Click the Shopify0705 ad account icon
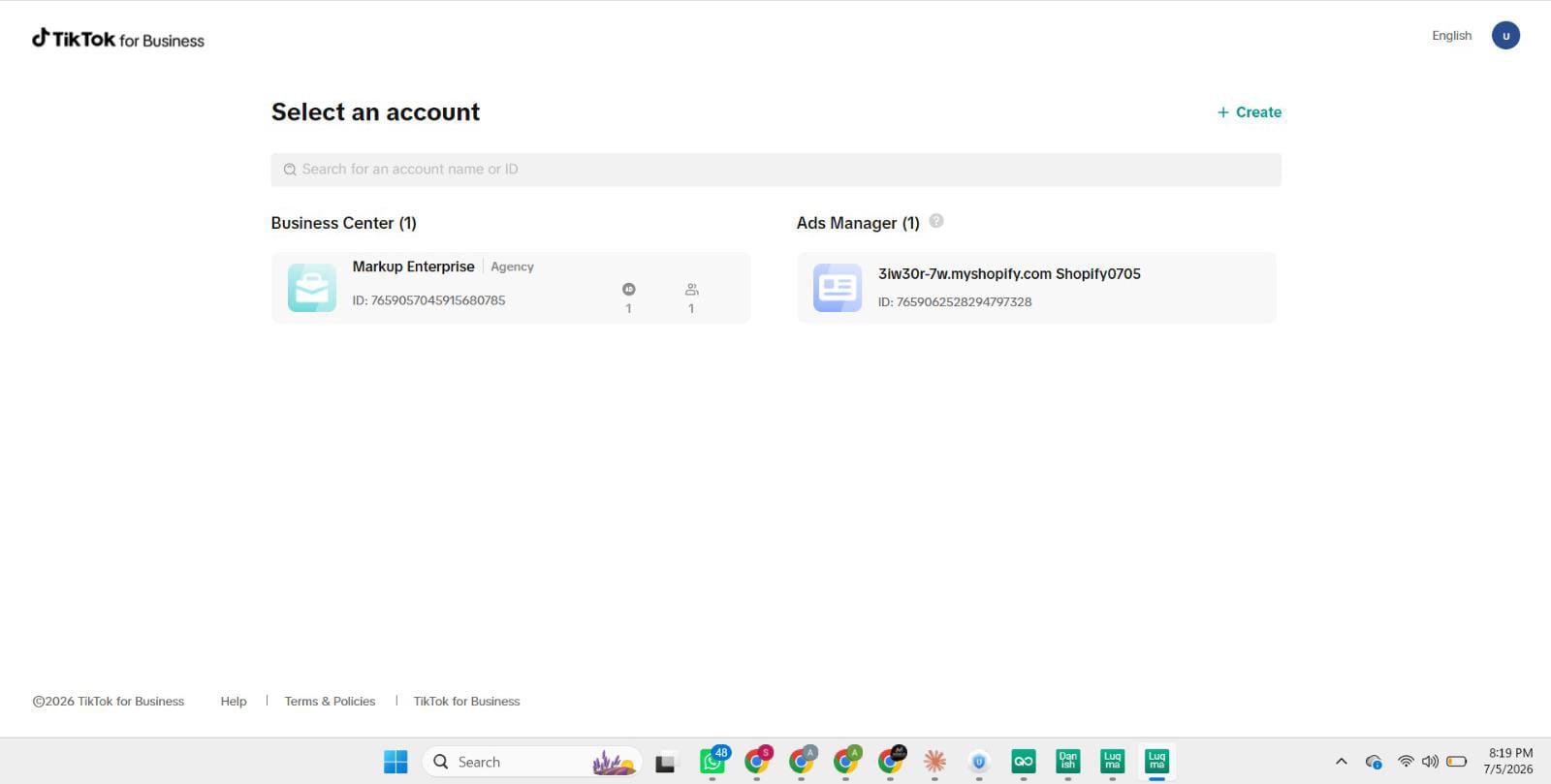1551x784 pixels. (838, 288)
